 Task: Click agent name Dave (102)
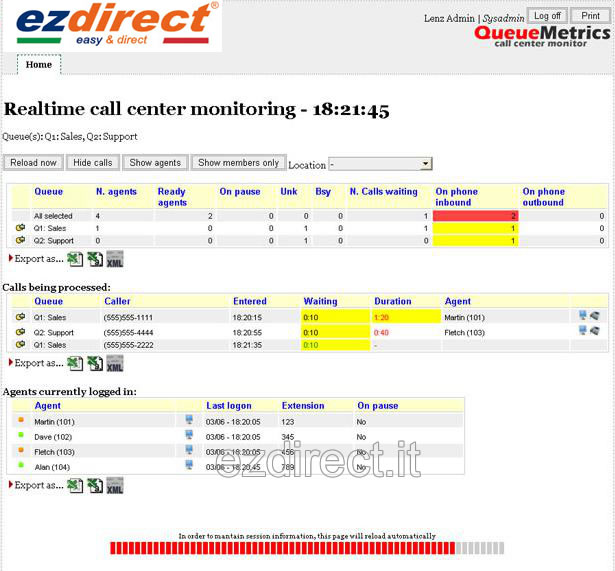coord(53,437)
